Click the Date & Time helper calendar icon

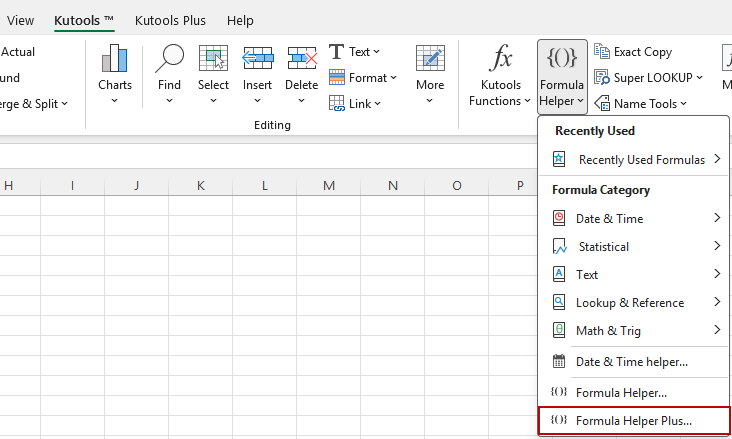click(559, 361)
